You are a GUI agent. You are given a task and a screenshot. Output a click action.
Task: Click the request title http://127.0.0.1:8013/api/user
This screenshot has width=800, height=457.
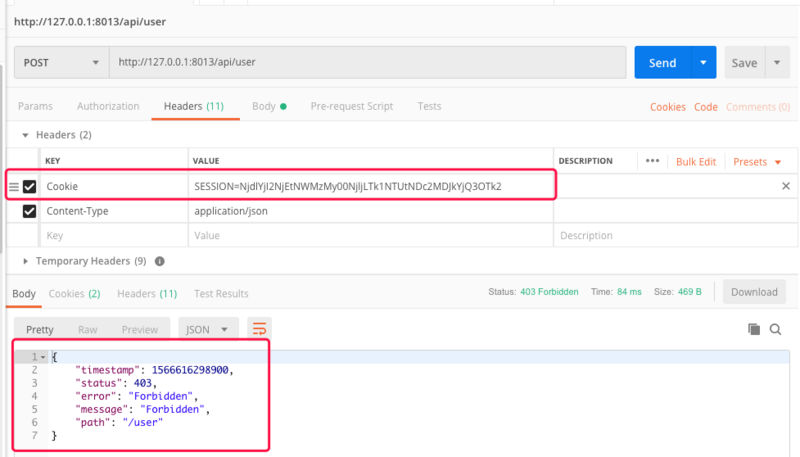coord(90,22)
